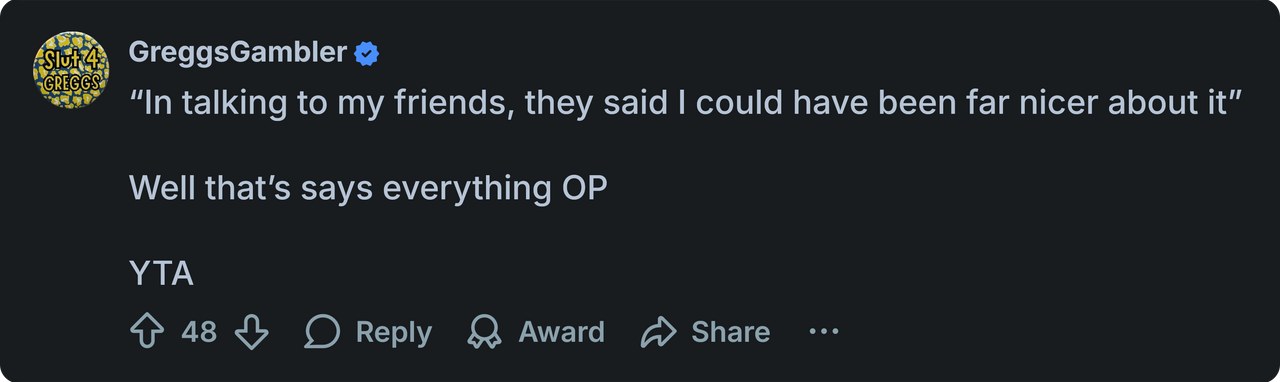Click the Award text label
The width and height of the screenshot is (1280, 382).
[561, 332]
